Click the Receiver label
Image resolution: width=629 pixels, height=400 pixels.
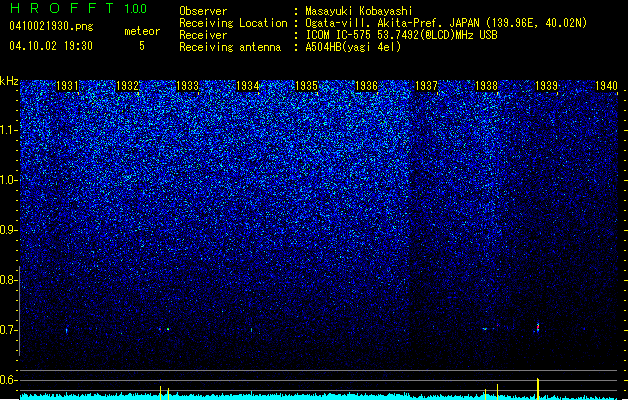[x=203, y=35]
